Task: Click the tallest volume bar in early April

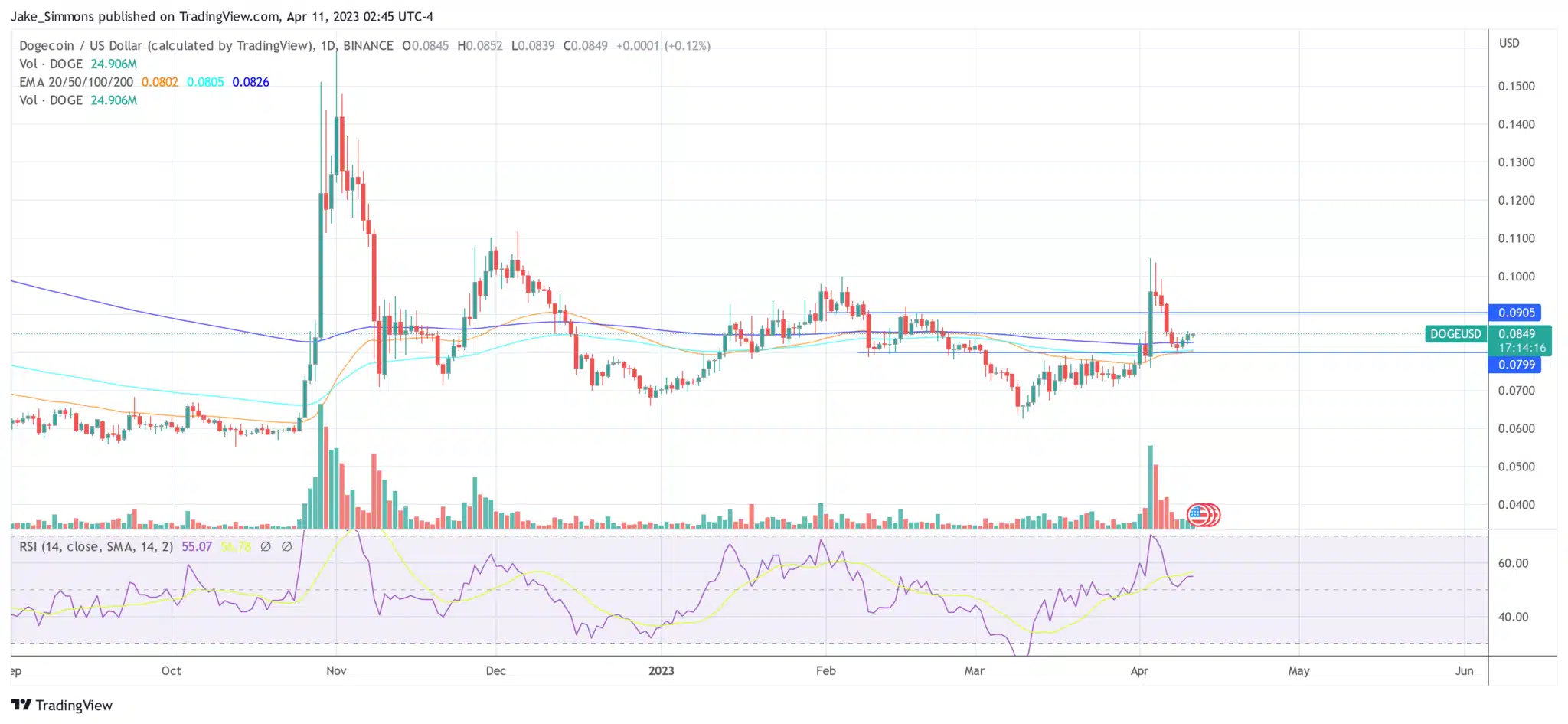Action: tap(1150, 487)
